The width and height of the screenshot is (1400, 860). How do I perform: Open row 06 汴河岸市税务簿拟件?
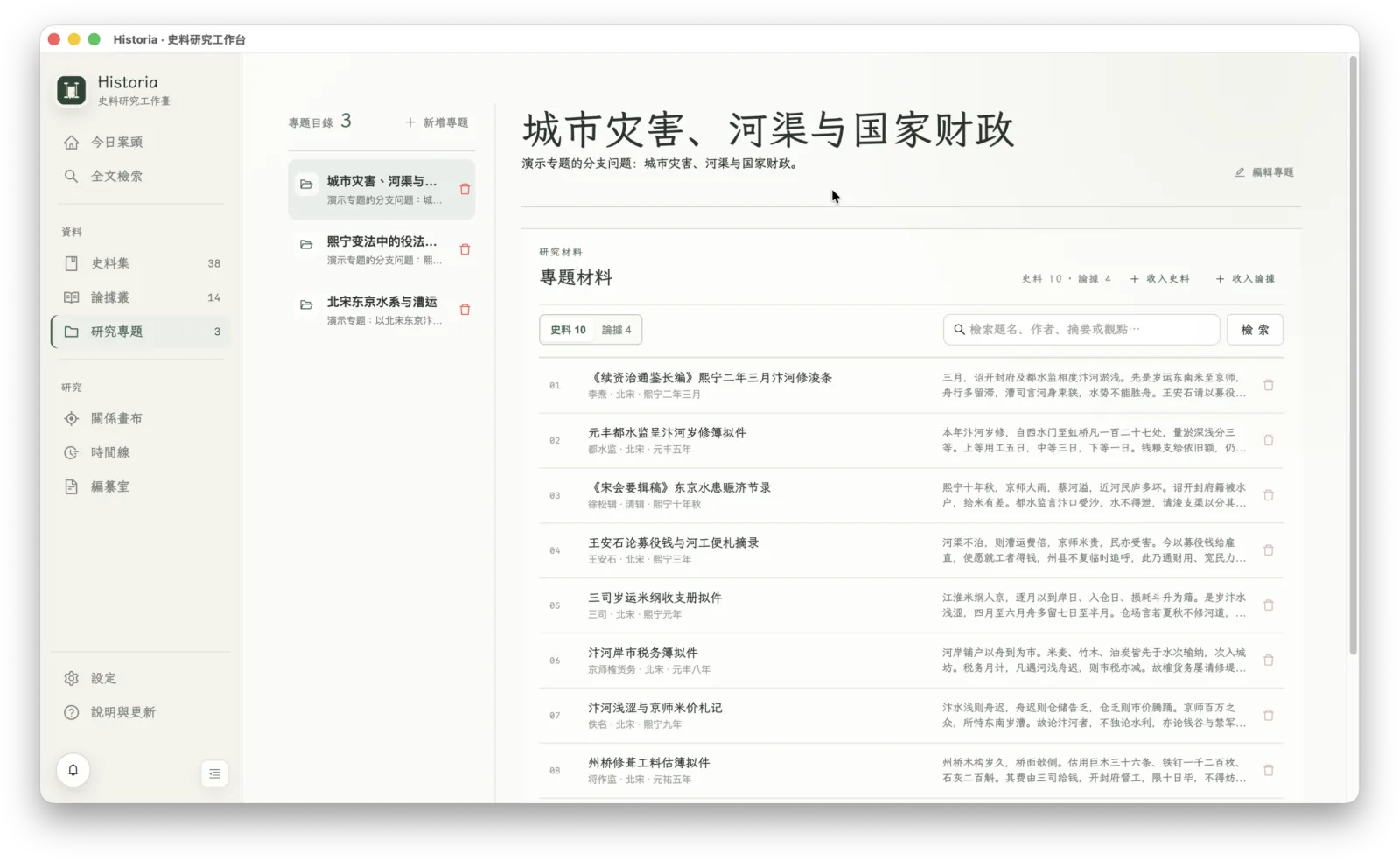(x=911, y=661)
